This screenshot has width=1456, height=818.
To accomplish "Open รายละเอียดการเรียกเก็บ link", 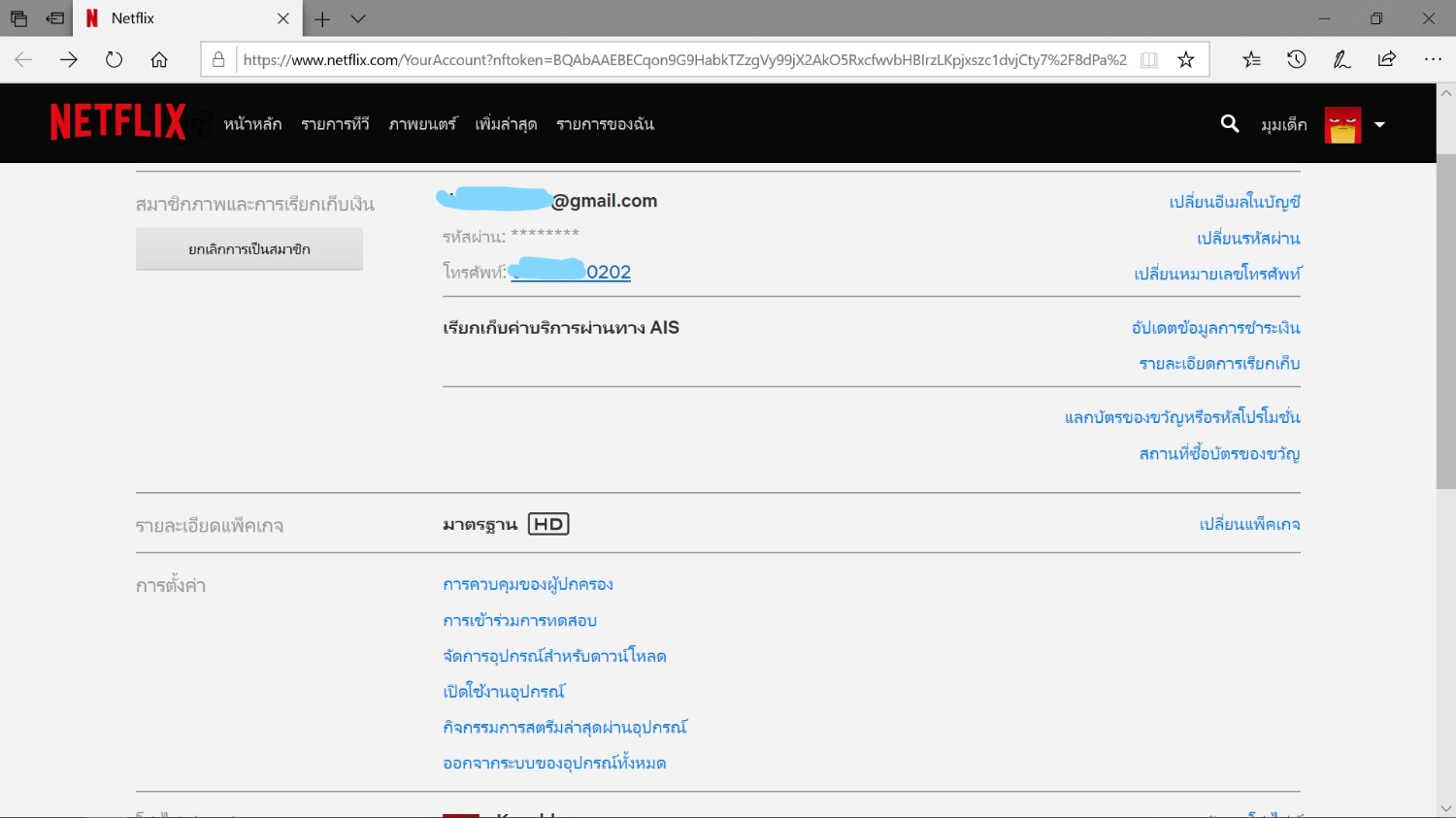I will point(1219,364).
